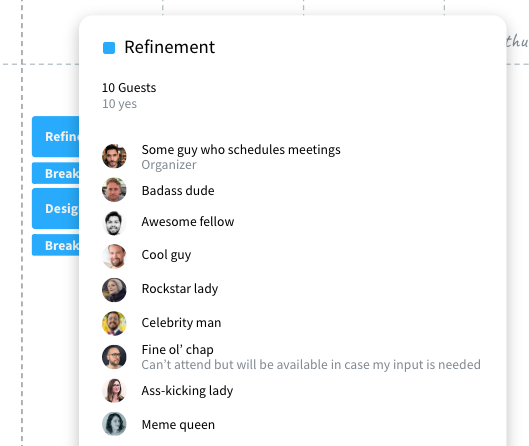Image resolution: width=529 pixels, height=446 pixels.
Task: Click Ass-kicking lady's avatar
Action: pyautogui.click(x=114, y=390)
